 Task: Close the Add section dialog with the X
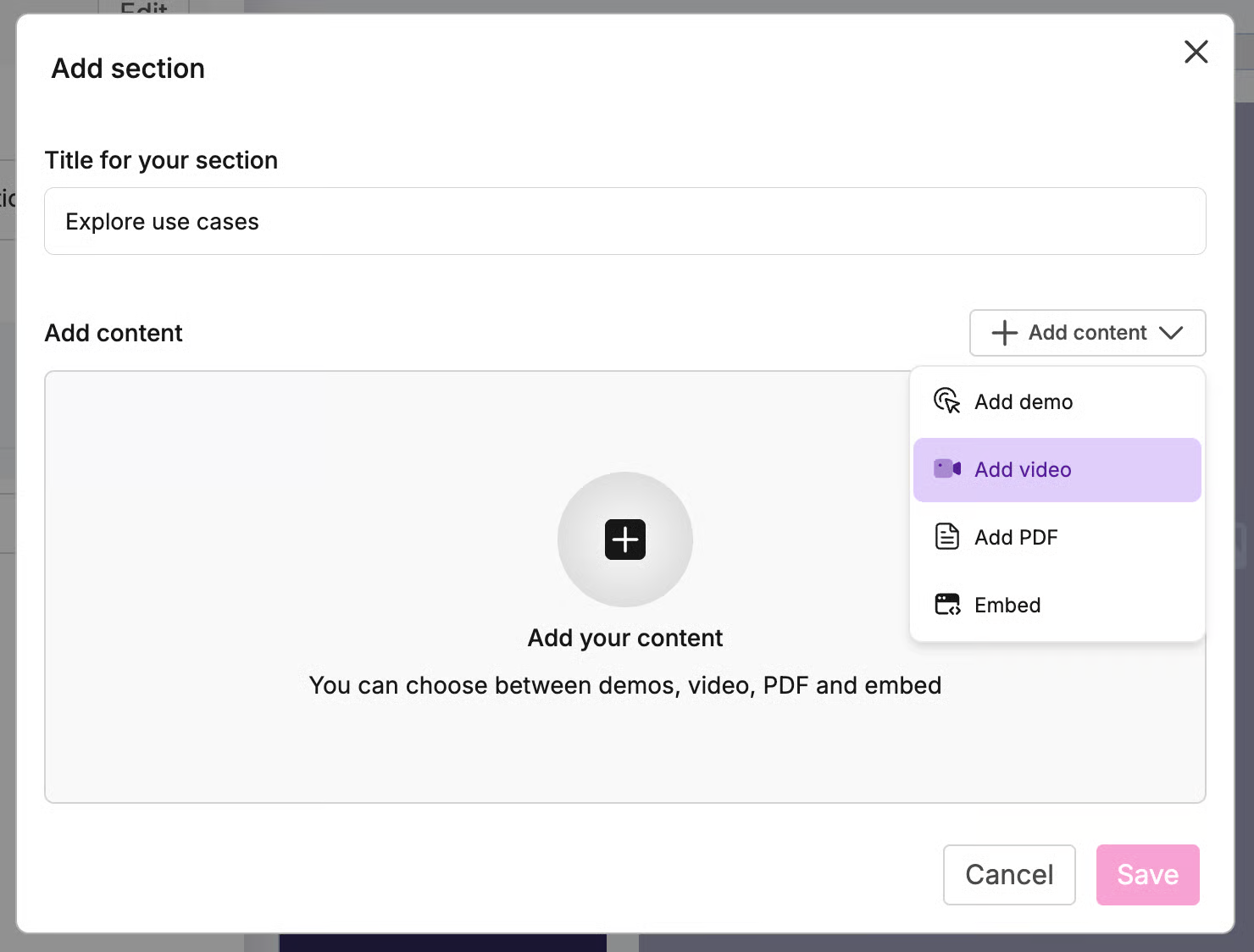pyautogui.click(x=1196, y=53)
